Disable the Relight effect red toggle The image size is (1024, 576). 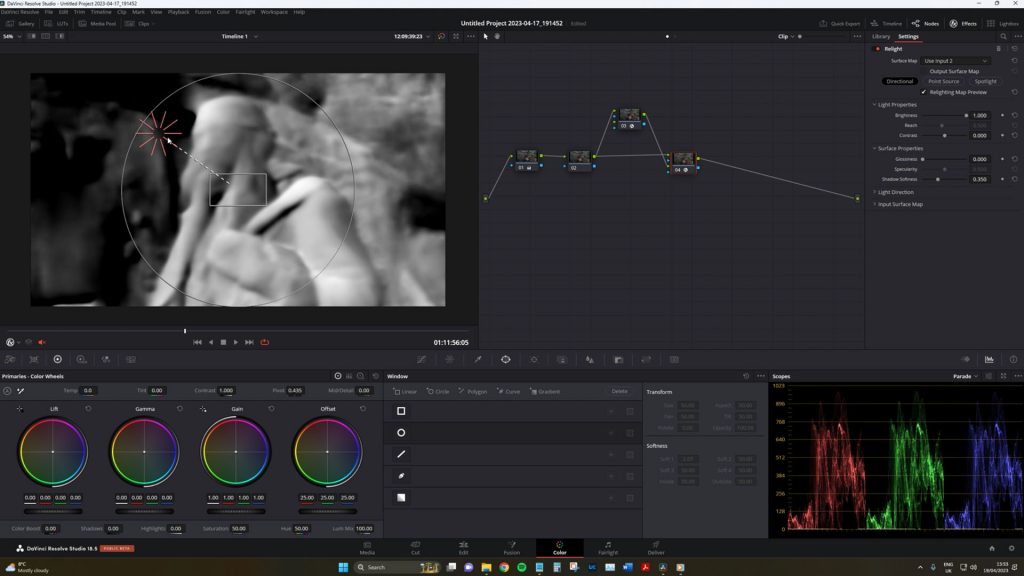point(878,49)
